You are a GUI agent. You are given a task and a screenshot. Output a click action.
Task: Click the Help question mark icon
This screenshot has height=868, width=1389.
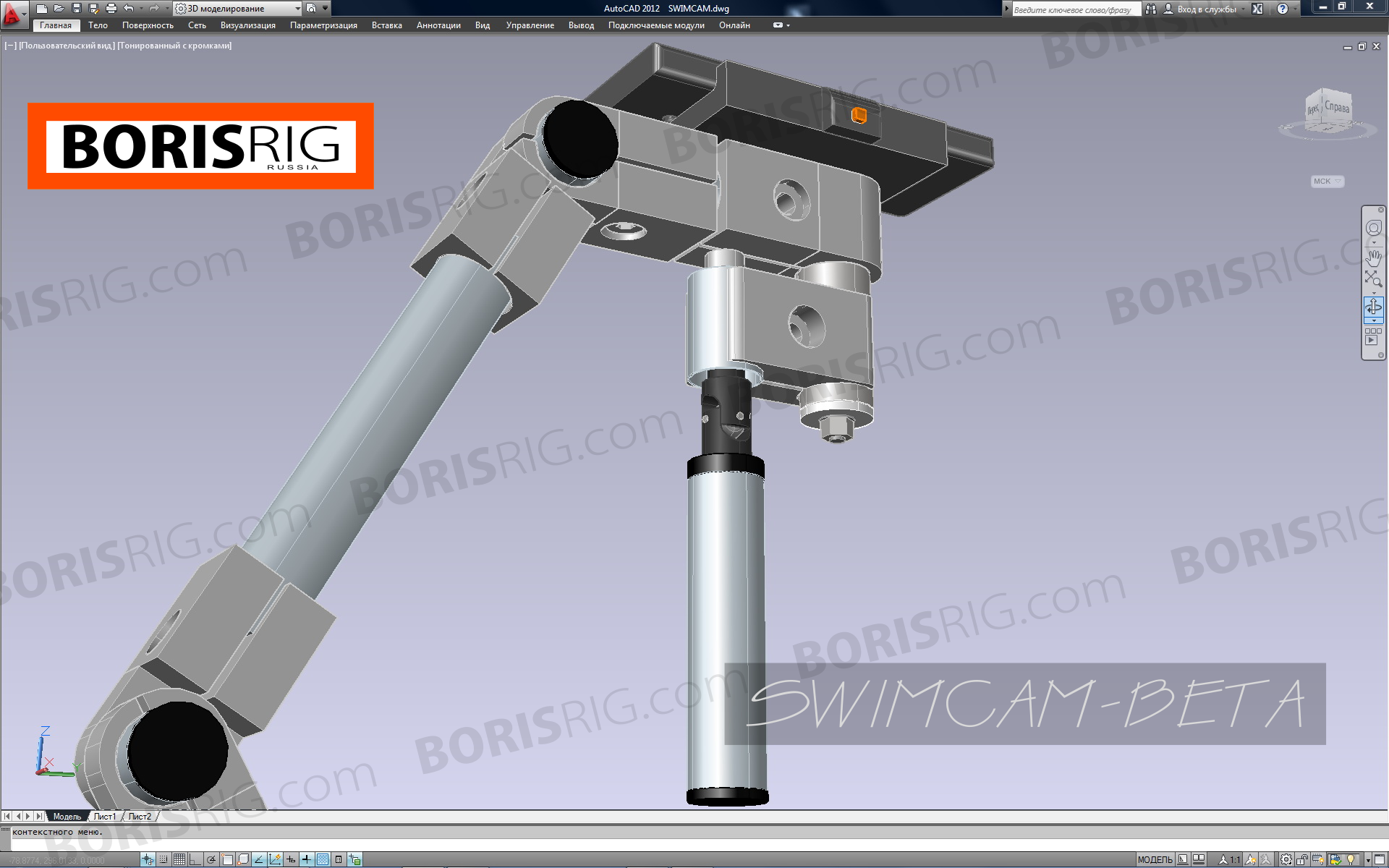coord(1283,9)
